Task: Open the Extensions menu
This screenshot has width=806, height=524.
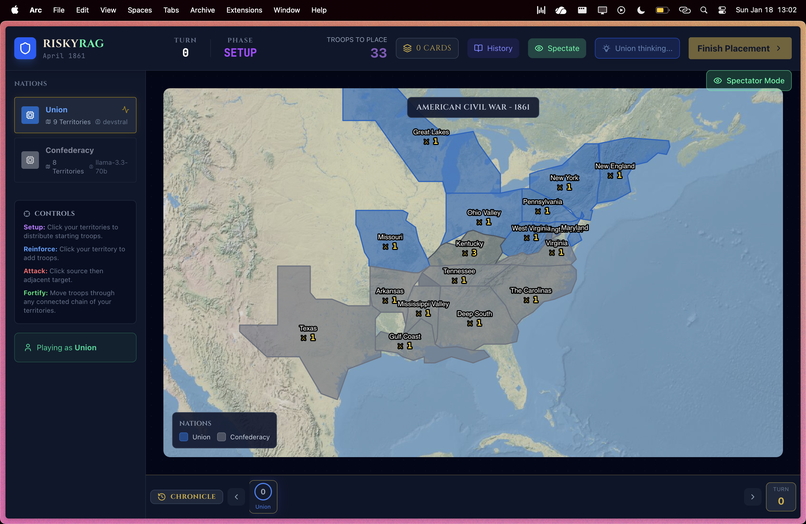Action: pyautogui.click(x=244, y=10)
